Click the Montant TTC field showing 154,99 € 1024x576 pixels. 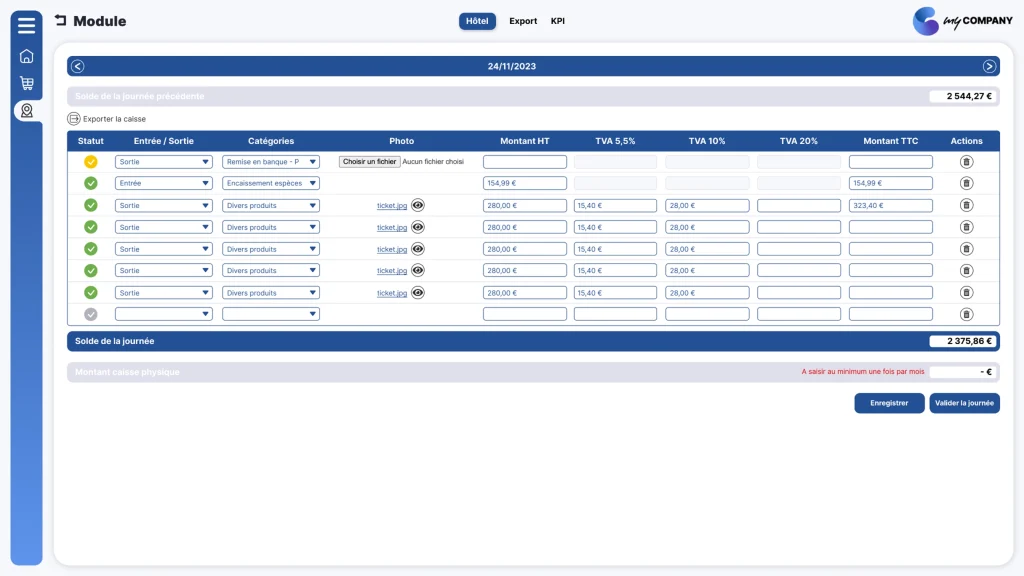click(890, 183)
